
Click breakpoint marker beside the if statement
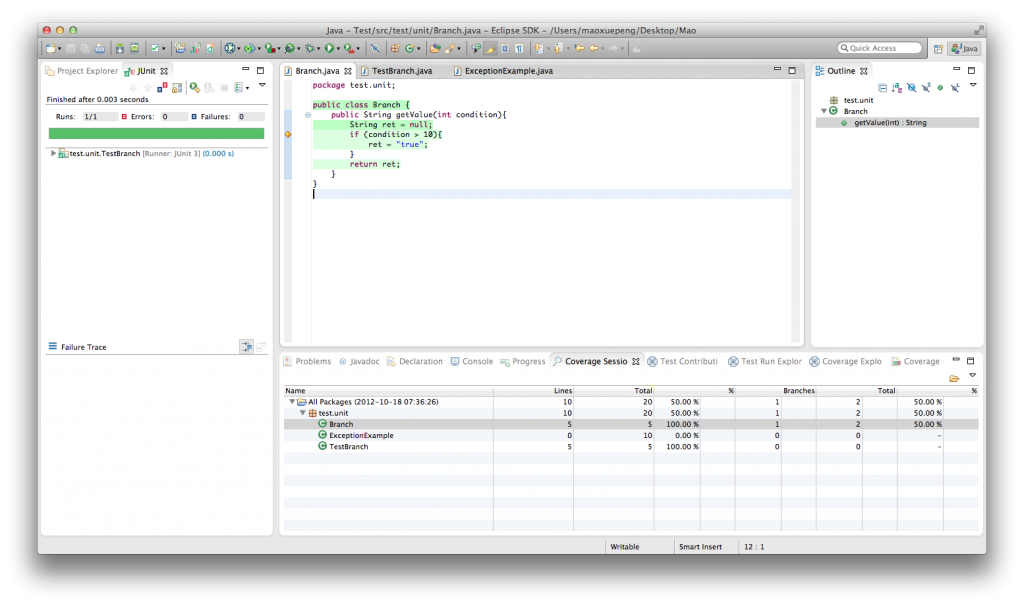click(288, 134)
